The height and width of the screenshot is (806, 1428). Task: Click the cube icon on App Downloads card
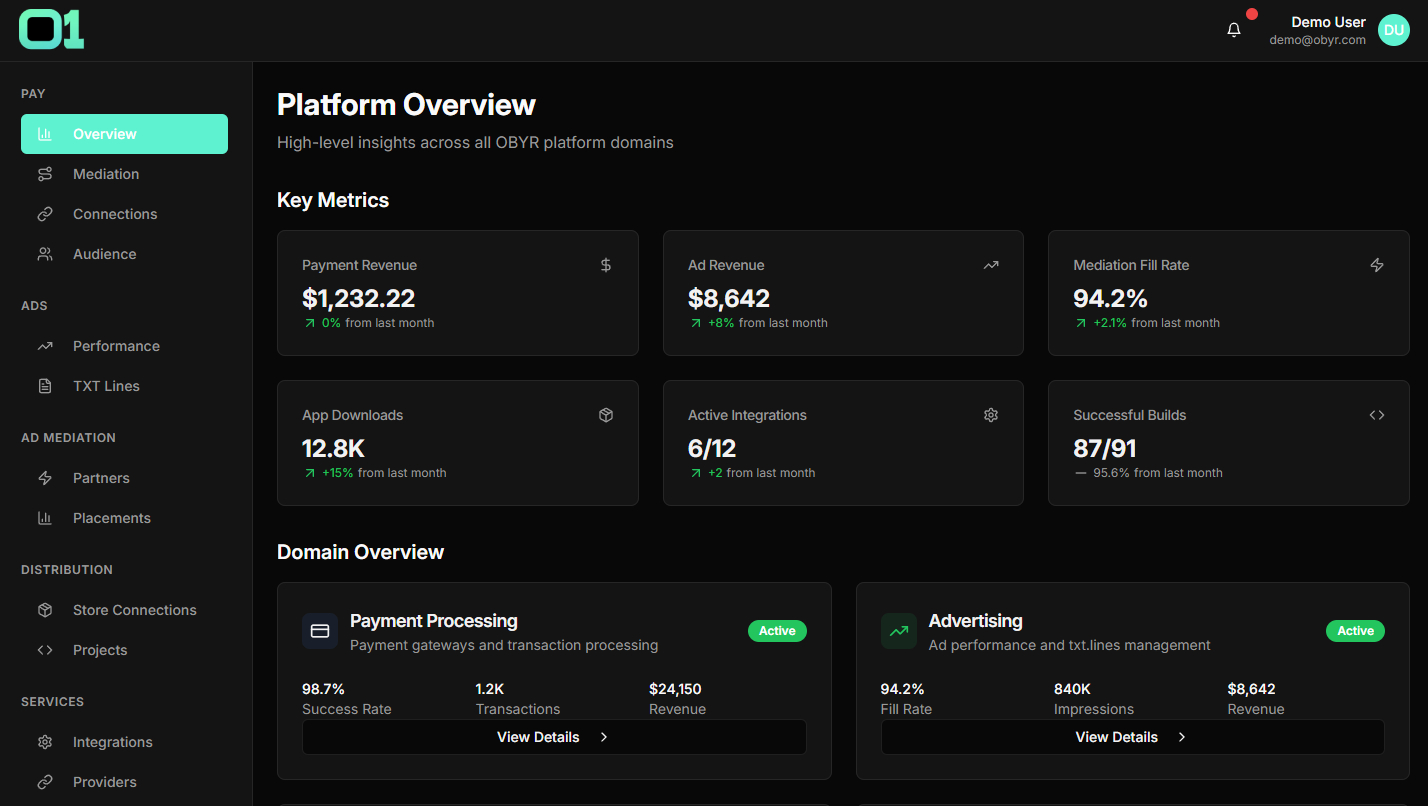tap(606, 415)
